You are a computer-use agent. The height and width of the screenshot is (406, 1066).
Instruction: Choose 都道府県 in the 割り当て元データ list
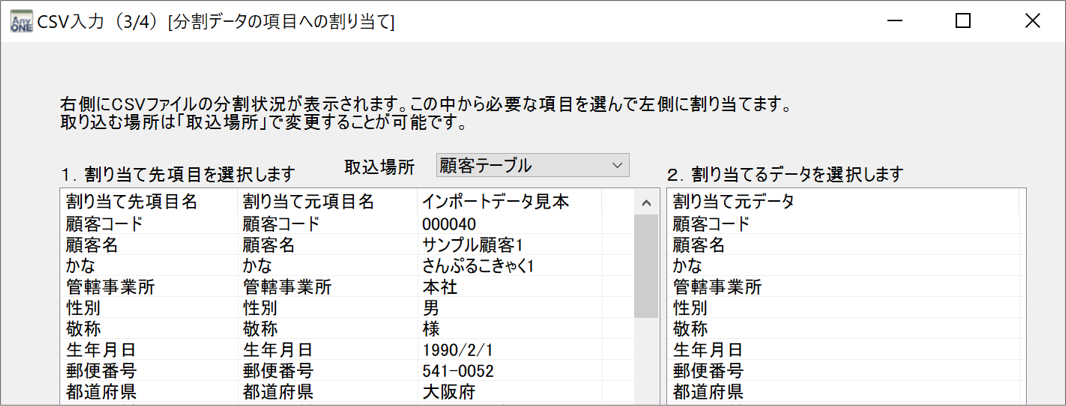pyautogui.click(x=708, y=392)
